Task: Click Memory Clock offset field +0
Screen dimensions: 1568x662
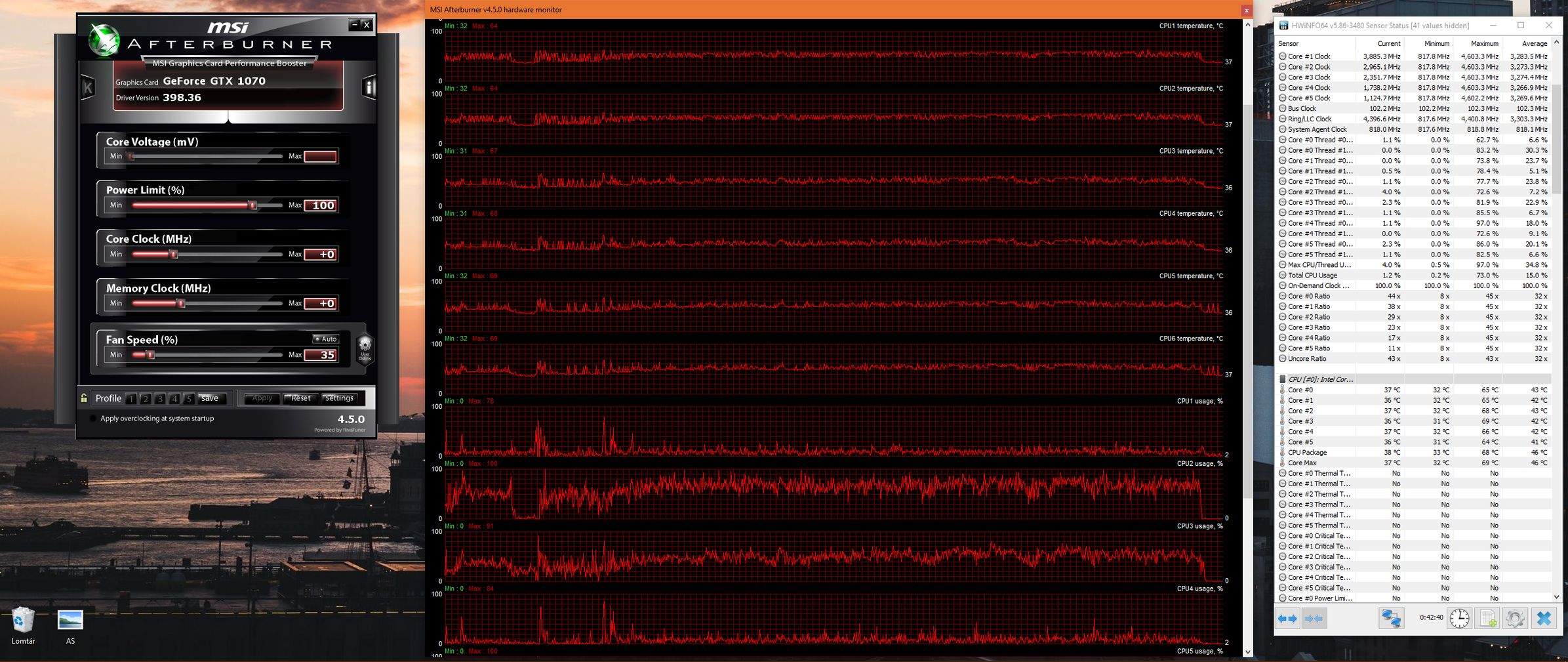Action: pyautogui.click(x=321, y=303)
